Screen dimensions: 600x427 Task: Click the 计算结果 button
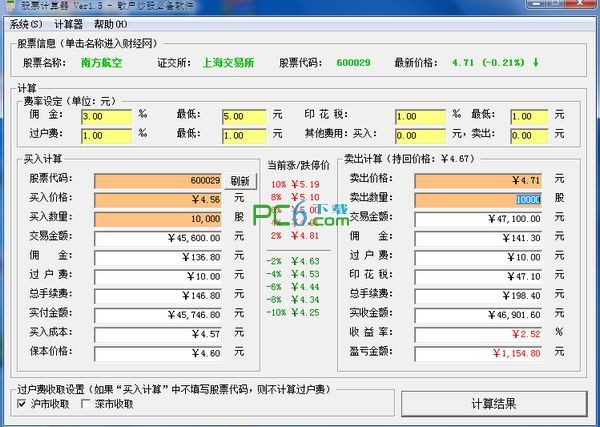(x=494, y=404)
